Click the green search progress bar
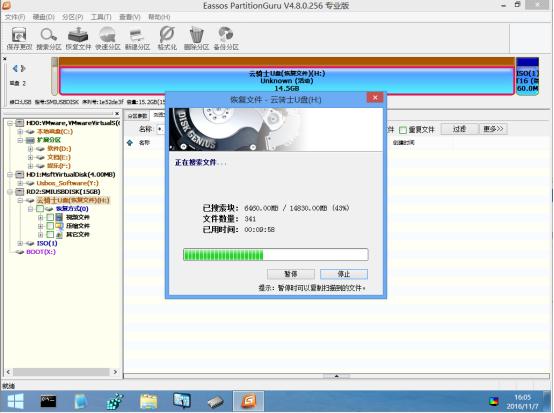Image resolution: width=554 pixels, height=413 pixels. click(276, 255)
